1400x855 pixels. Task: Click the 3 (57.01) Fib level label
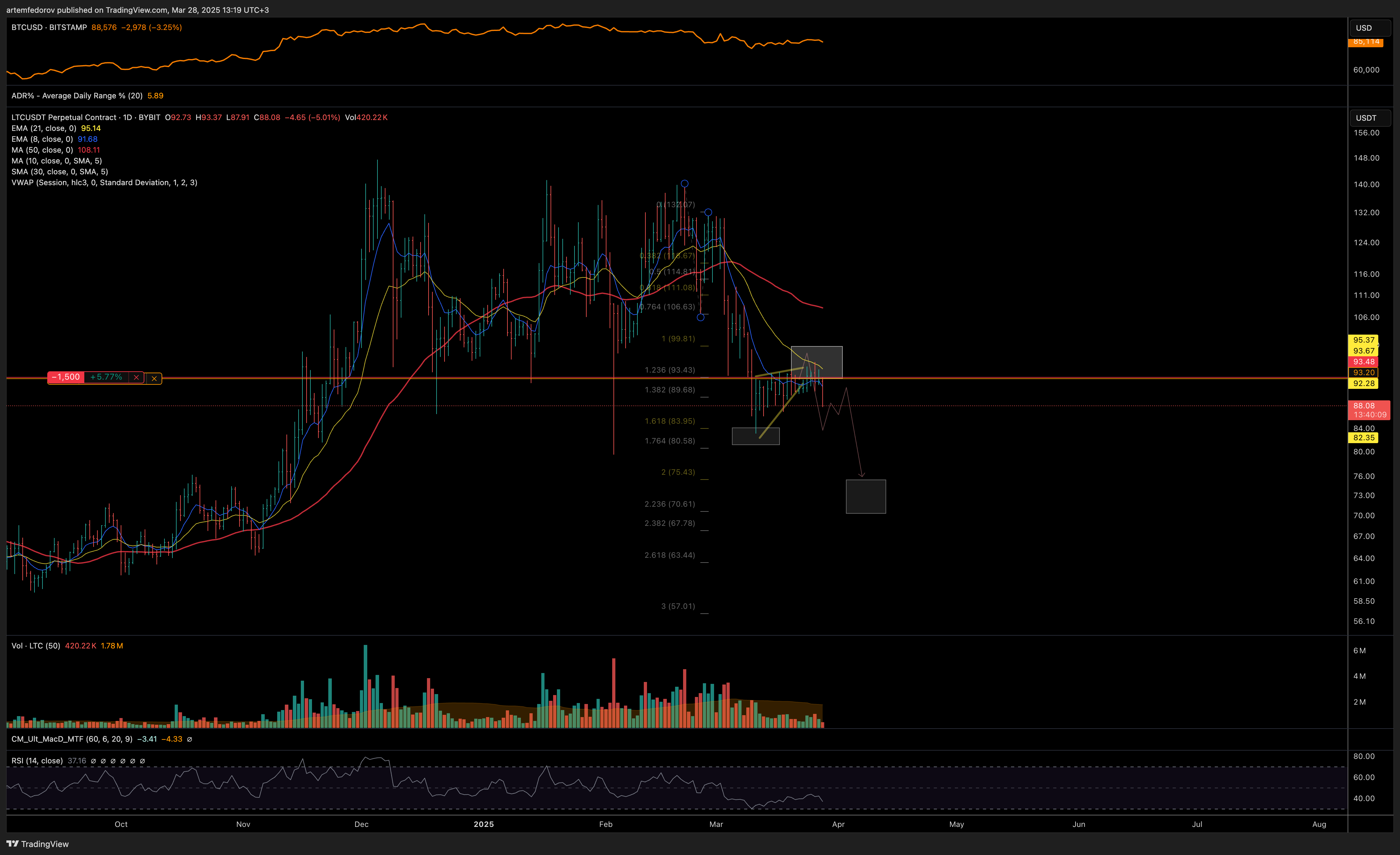[x=678, y=606]
